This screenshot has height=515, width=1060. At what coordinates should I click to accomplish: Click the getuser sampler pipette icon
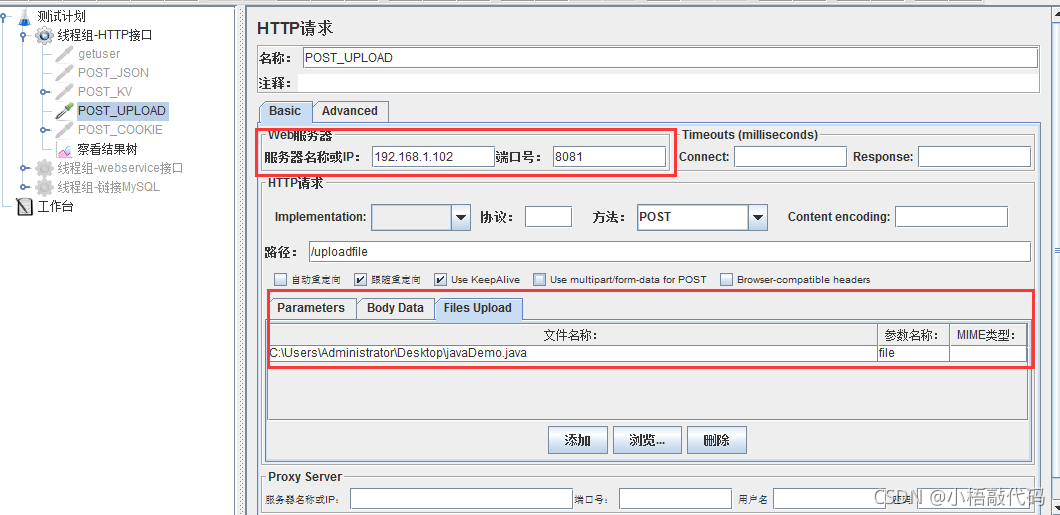64,54
